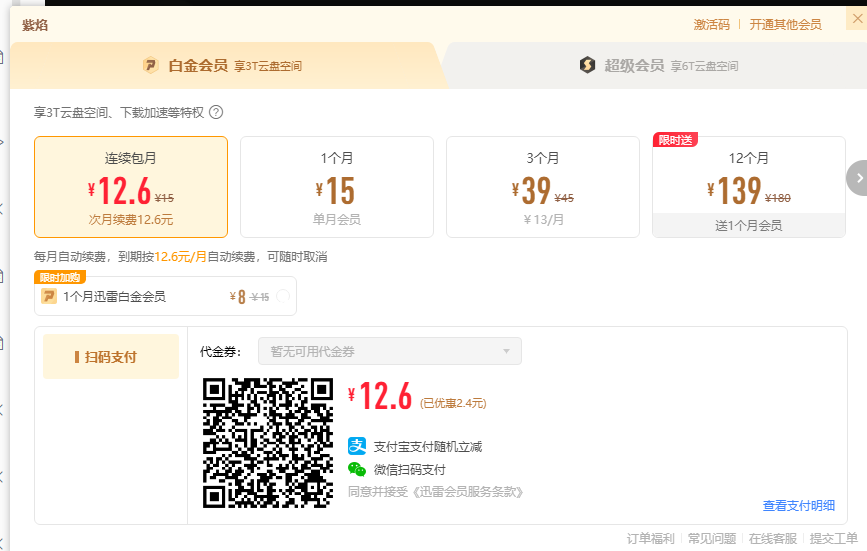The image size is (867, 551).
Task: Click the Alipay payment icon
Action: (x=357, y=446)
